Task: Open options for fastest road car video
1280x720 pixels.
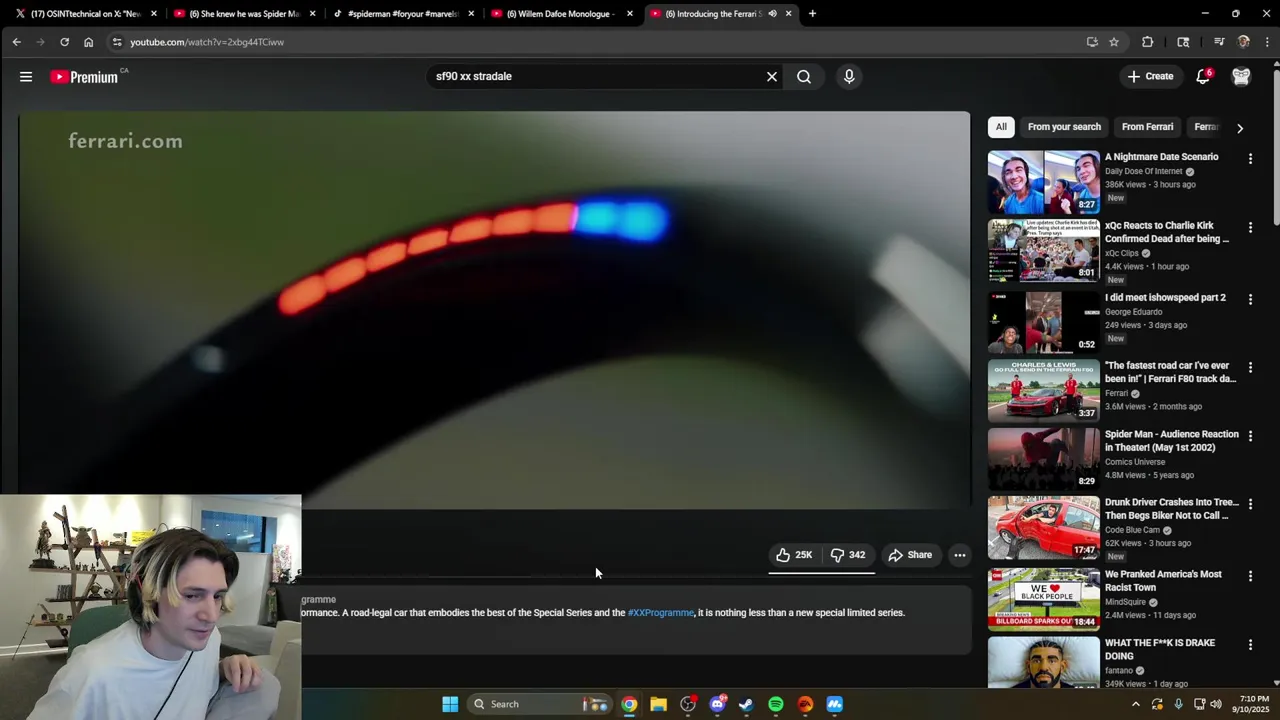Action: point(1250,368)
